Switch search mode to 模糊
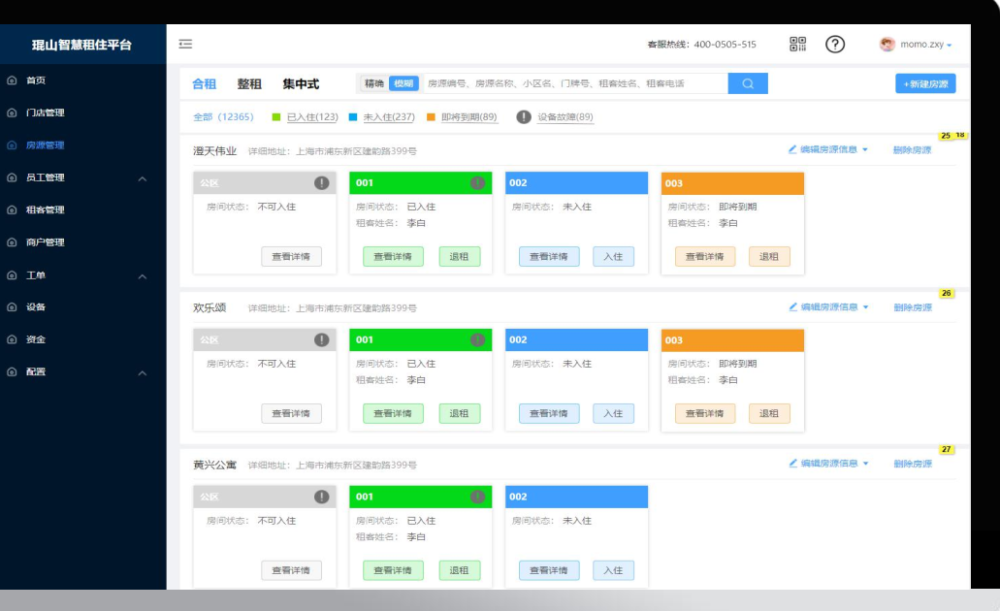The image size is (1000, 611). point(402,84)
